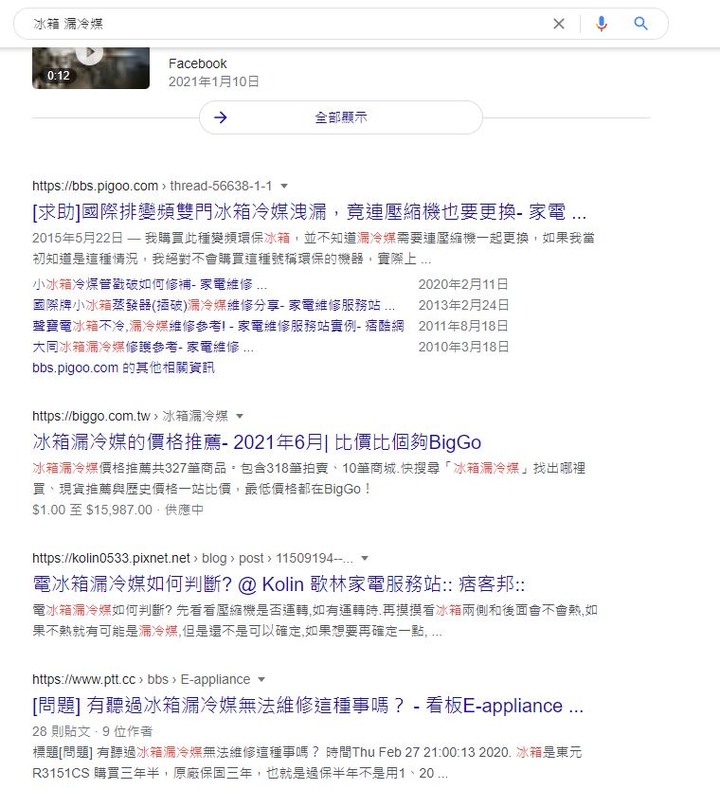The width and height of the screenshot is (720, 807).
Task: Click the price range $1.00 至 $15,987.00 text
Action: click(x=92, y=510)
